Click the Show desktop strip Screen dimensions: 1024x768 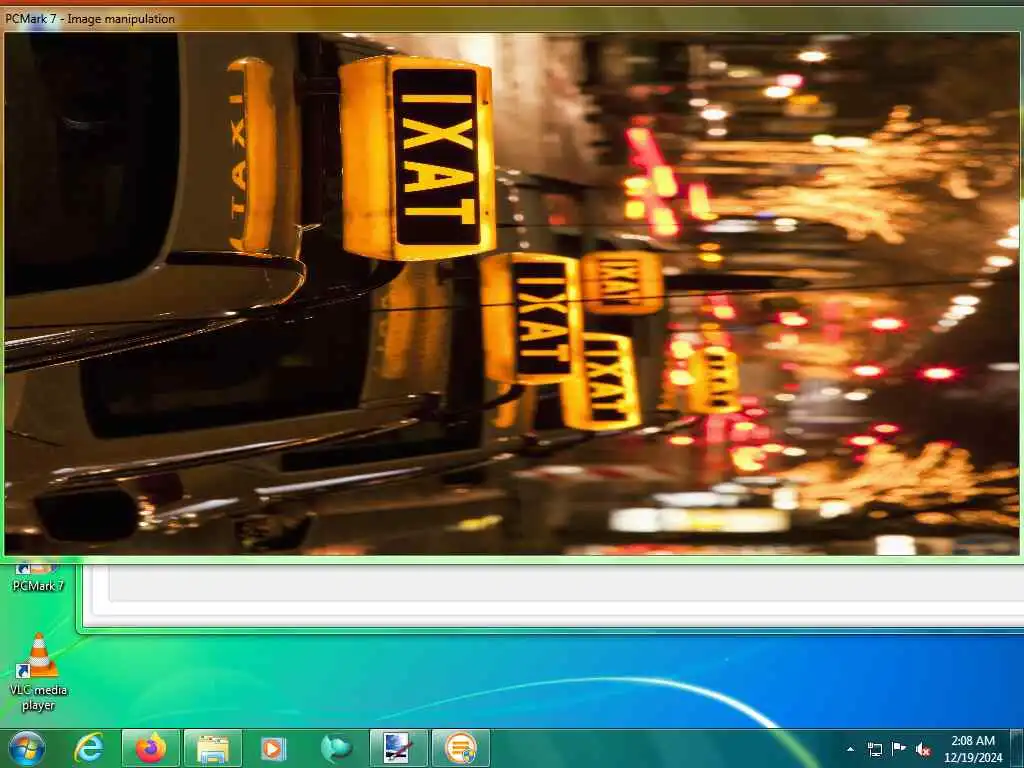pyautogui.click(x=1018, y=748)
